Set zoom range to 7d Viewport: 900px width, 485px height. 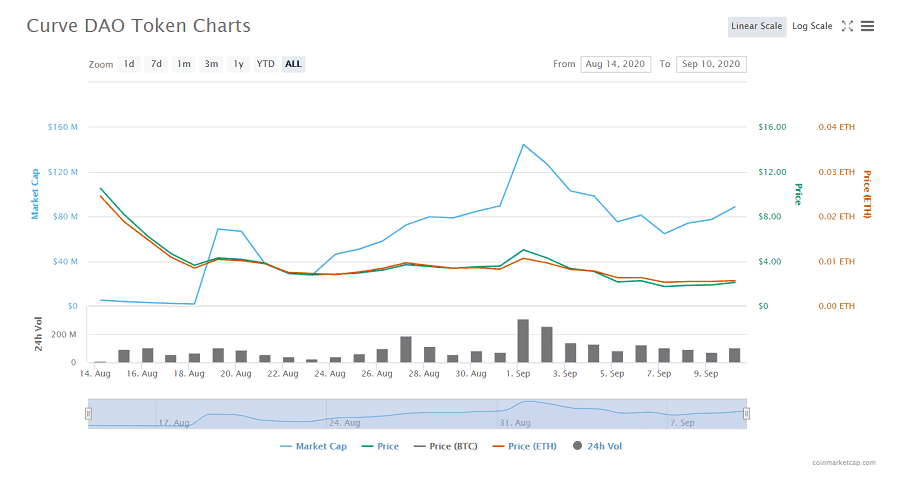[156, 64]
